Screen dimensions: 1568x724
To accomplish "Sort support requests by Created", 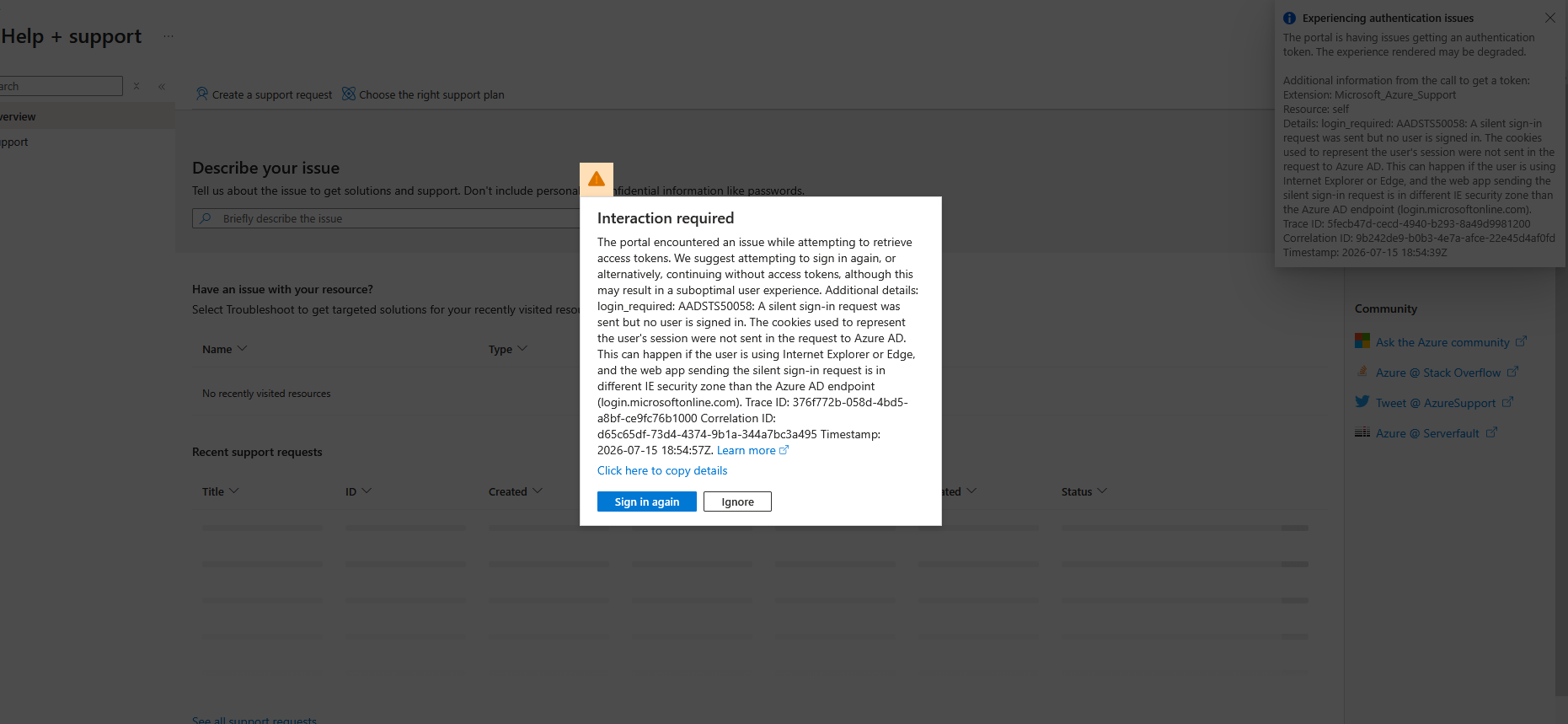I will pos(515,491).
